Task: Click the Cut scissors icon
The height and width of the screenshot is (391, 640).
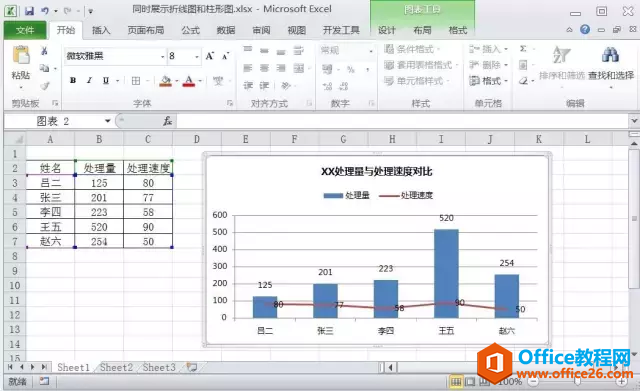Action: point(44,51)
